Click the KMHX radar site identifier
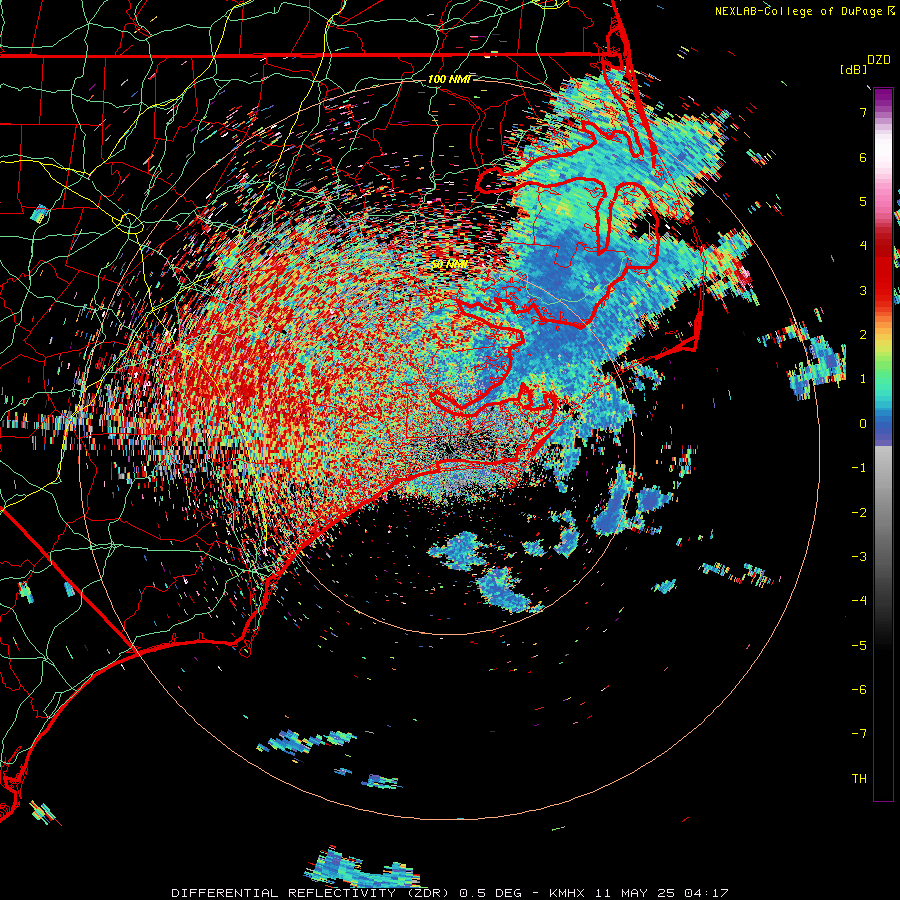Image resolution: width=900 pixels, height=900 pixels. click(x=566, y=893)
